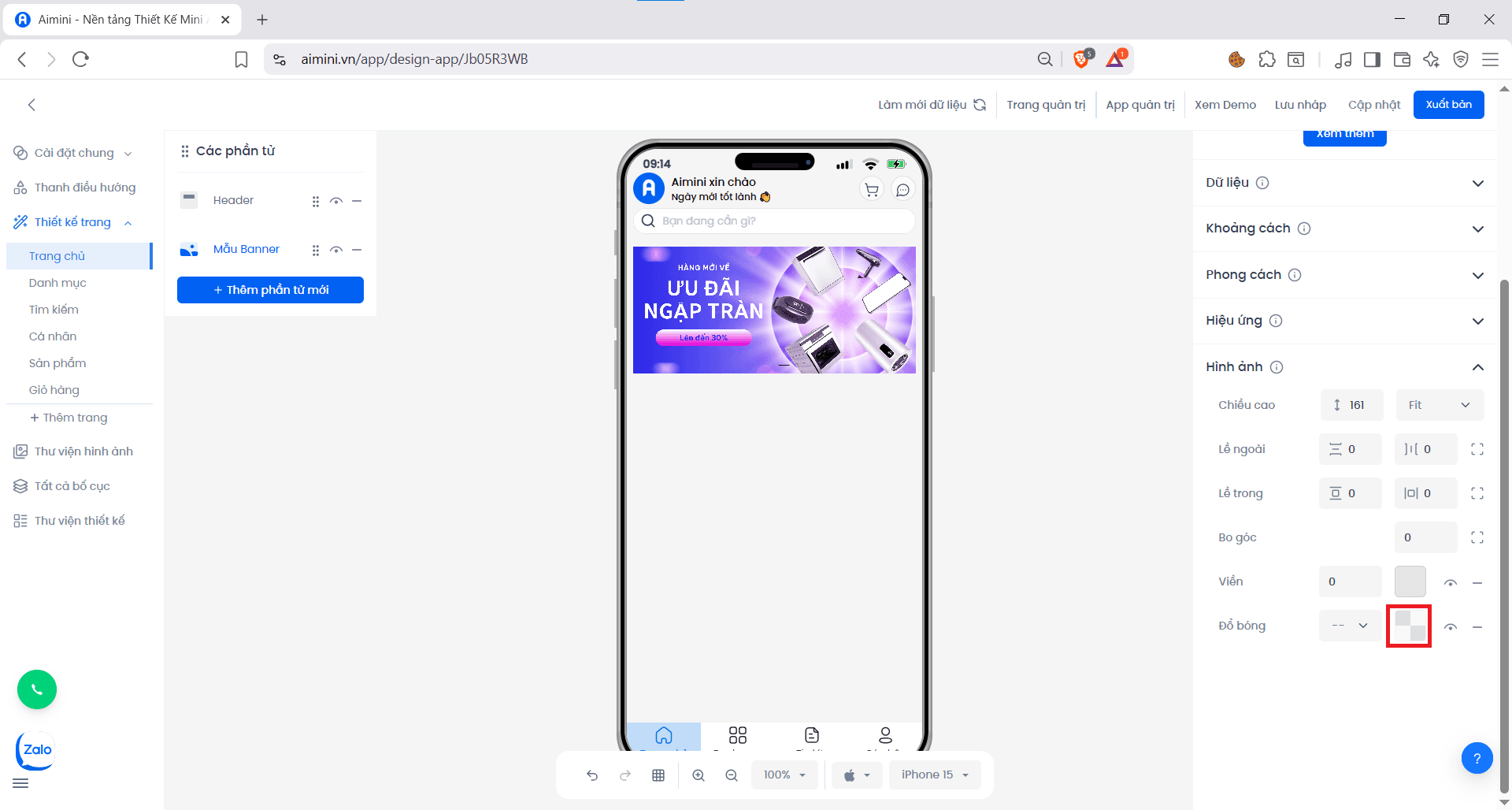1512x810 pixels.
Task: Toggle the eye icon next to Đổ bóng
Action: click(x=1451, y=626)
